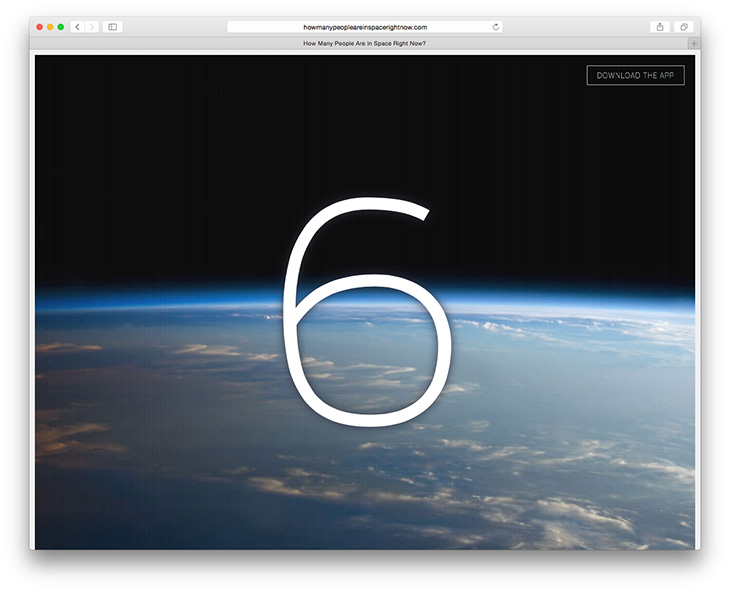The height and width of the screenshot is (592, 730).
Task: Open the Share menu
Action: [x=660, y=27]
